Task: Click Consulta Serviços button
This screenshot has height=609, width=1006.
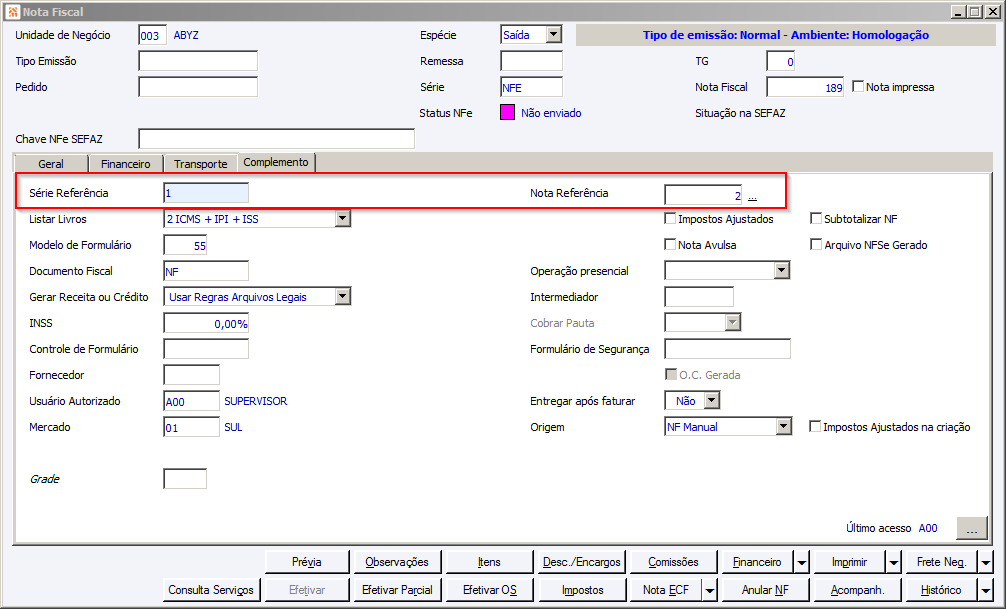Action: click(211, 590)
